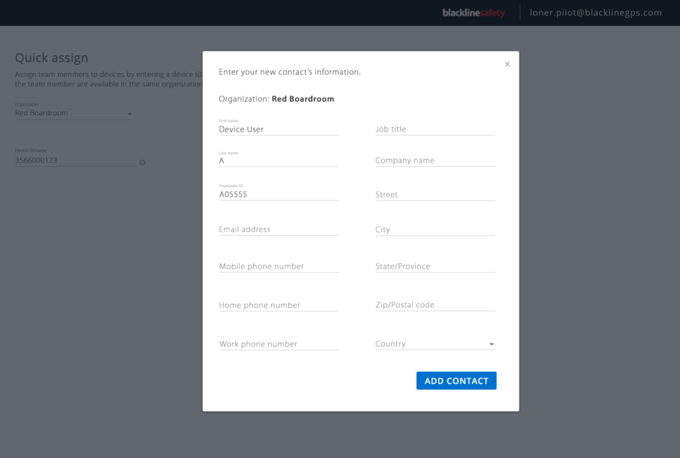
Task: Edit the Last name field
Action: 278,161
